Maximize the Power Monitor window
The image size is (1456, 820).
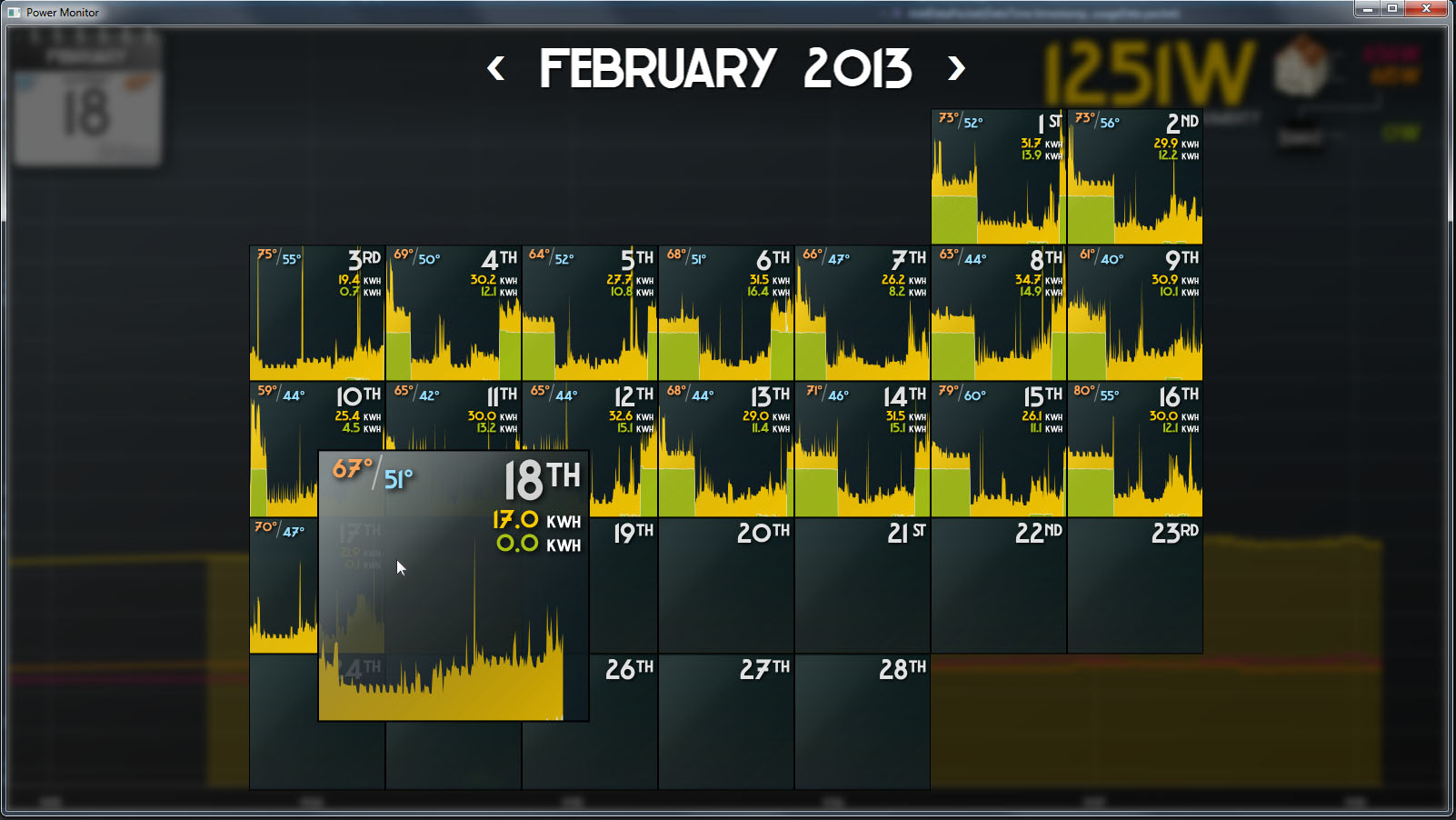pyautogui.click(x=1392, y=9)
